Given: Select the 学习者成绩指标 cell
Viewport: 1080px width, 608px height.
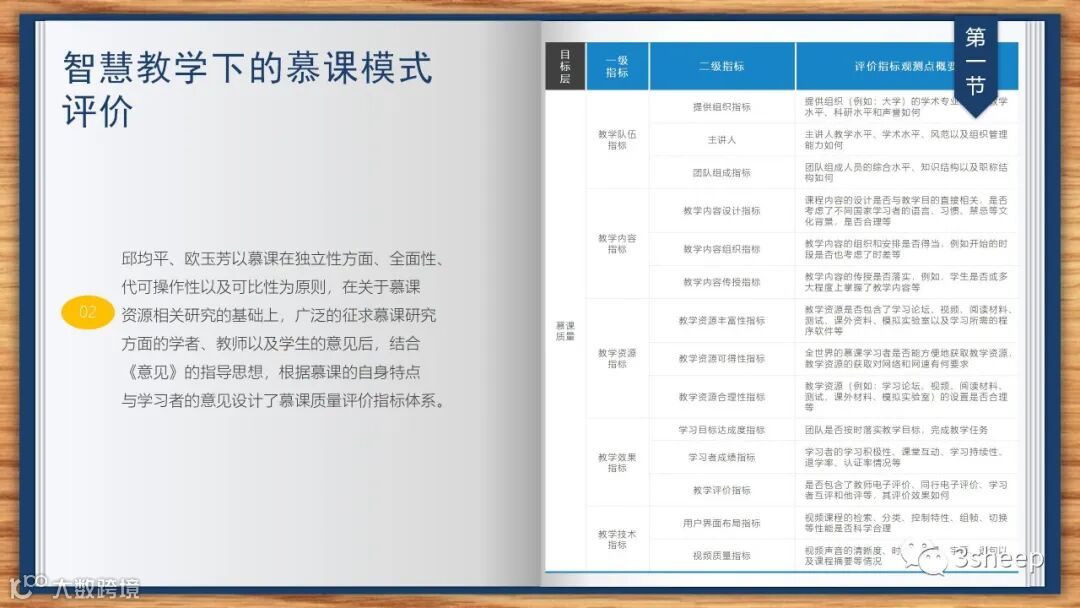Looking at the screenshot, I should point(722,457).
